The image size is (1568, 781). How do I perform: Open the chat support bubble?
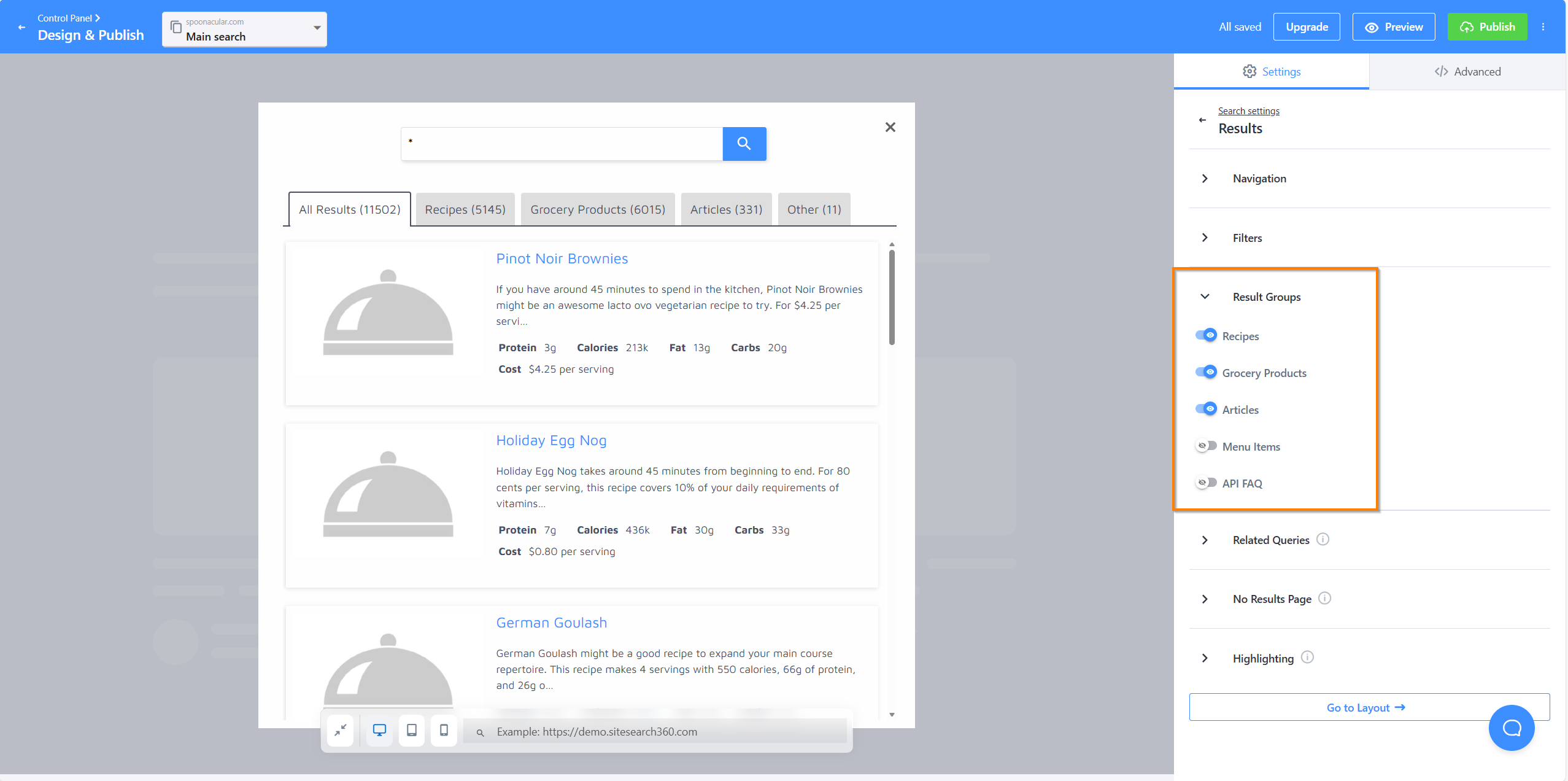click(1511, 728)
